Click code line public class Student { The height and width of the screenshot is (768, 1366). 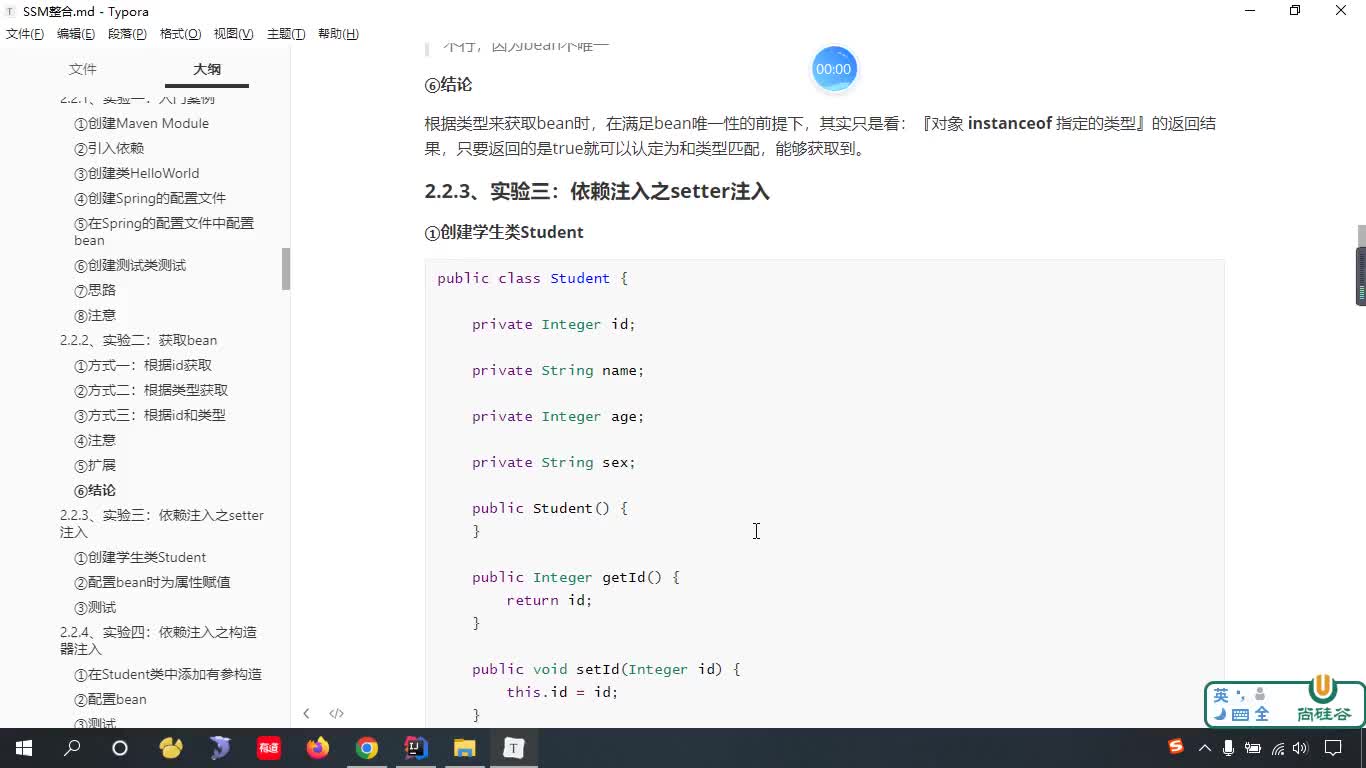533,279
